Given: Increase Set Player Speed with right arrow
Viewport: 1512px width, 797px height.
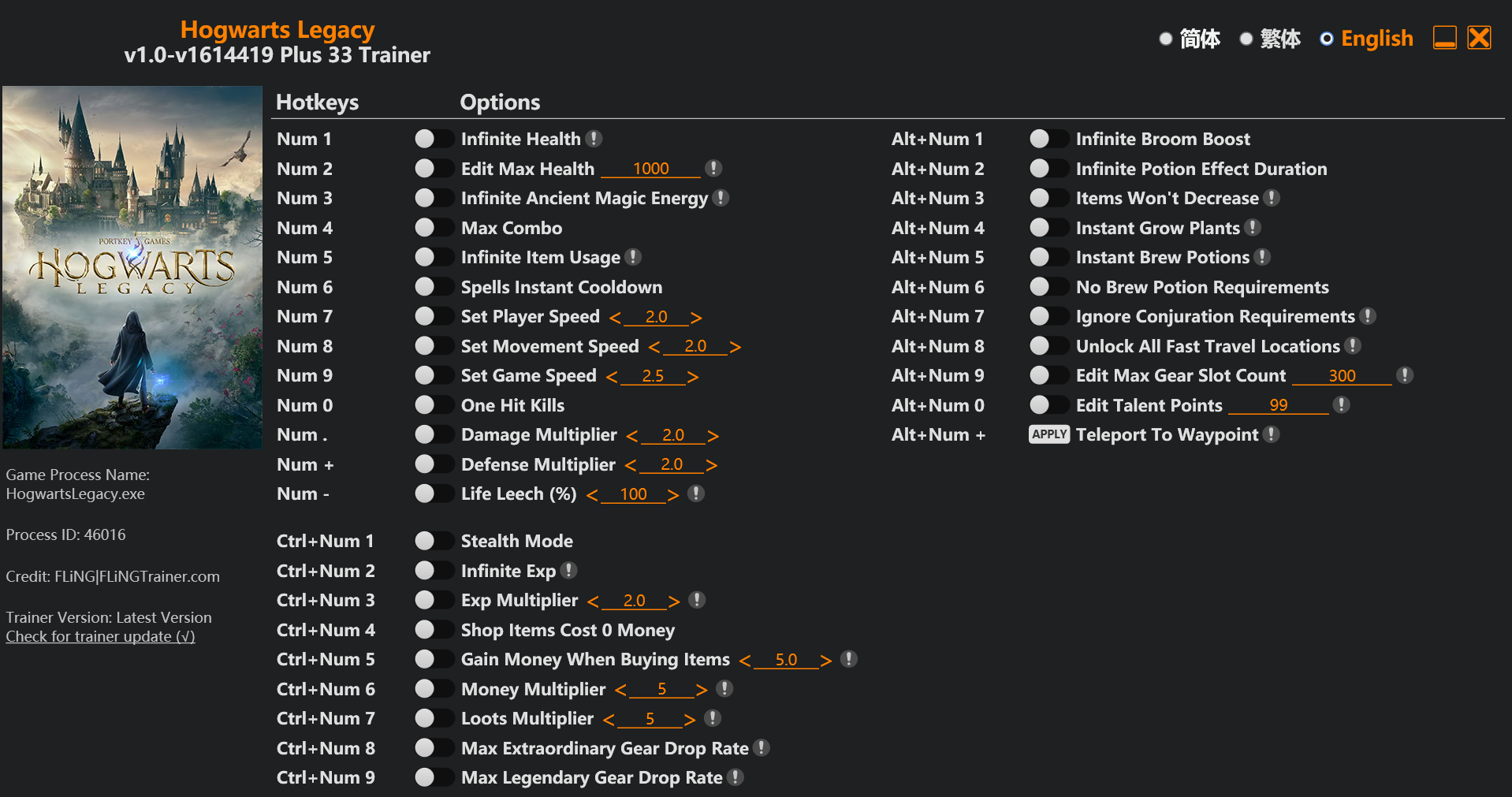Looking at the screenshot, I should click(696, 317).
